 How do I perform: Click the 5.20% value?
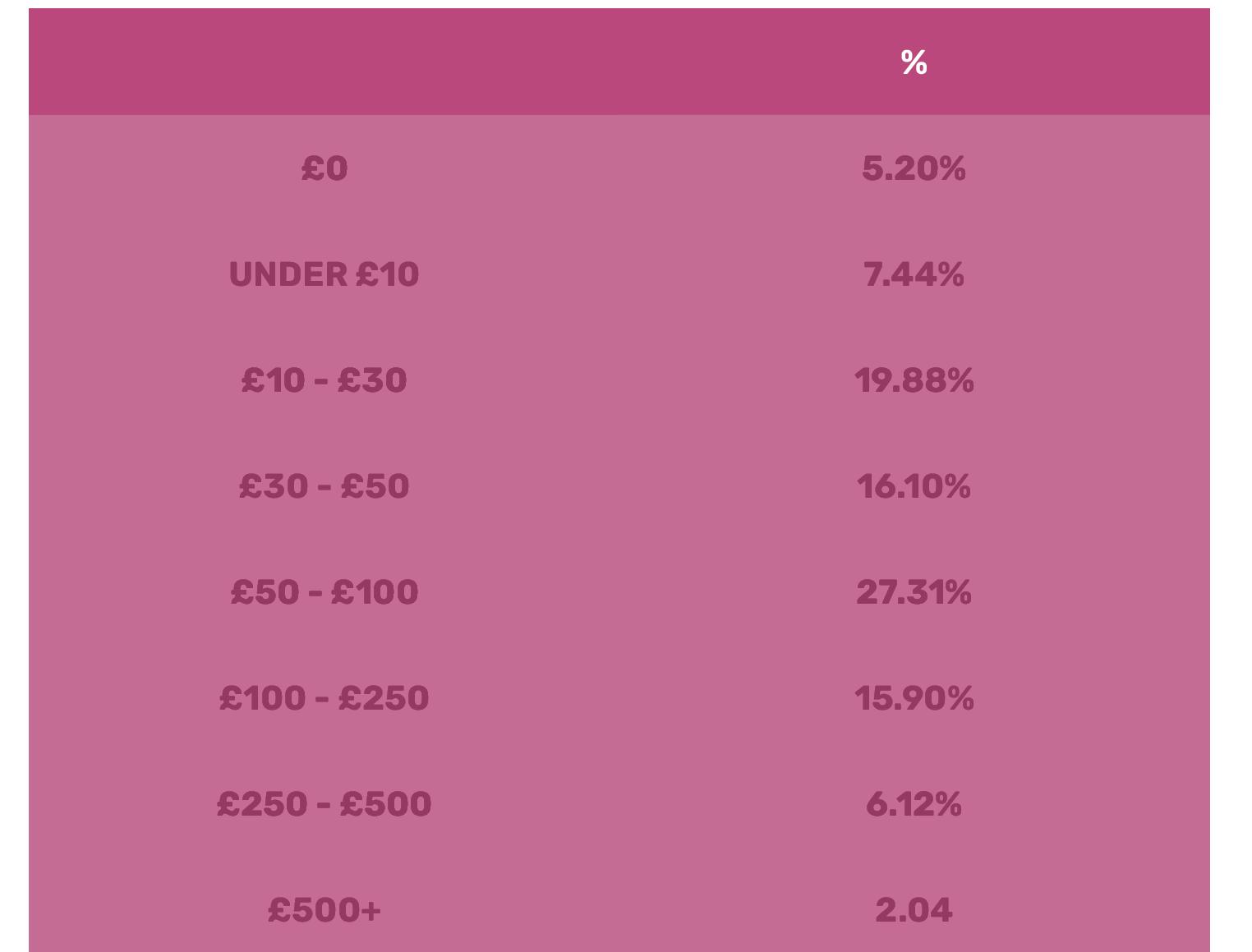coord(914,168)
